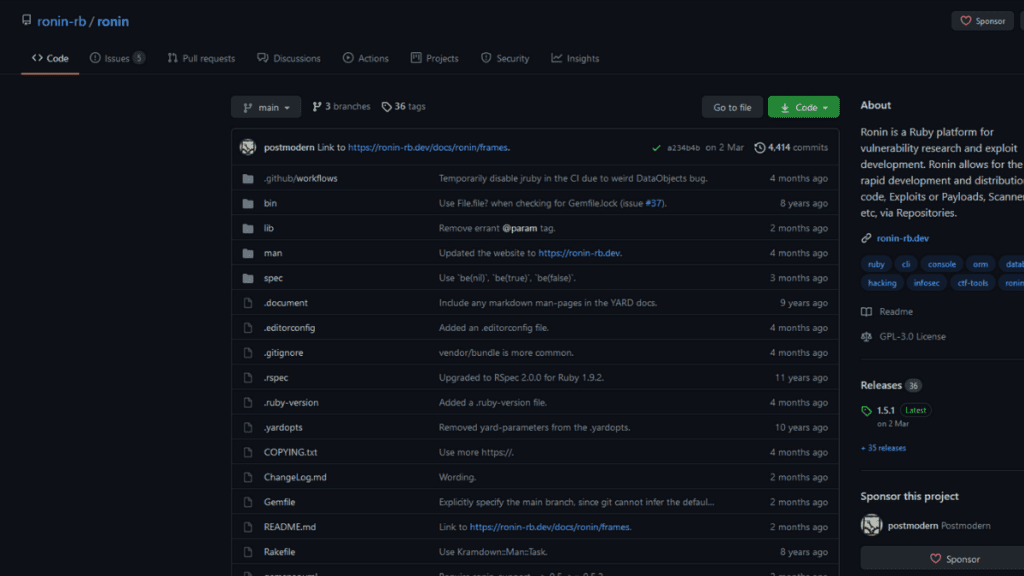1024x576 pixels.
Task: Click the console topic tag
Action: pos(942,264)
